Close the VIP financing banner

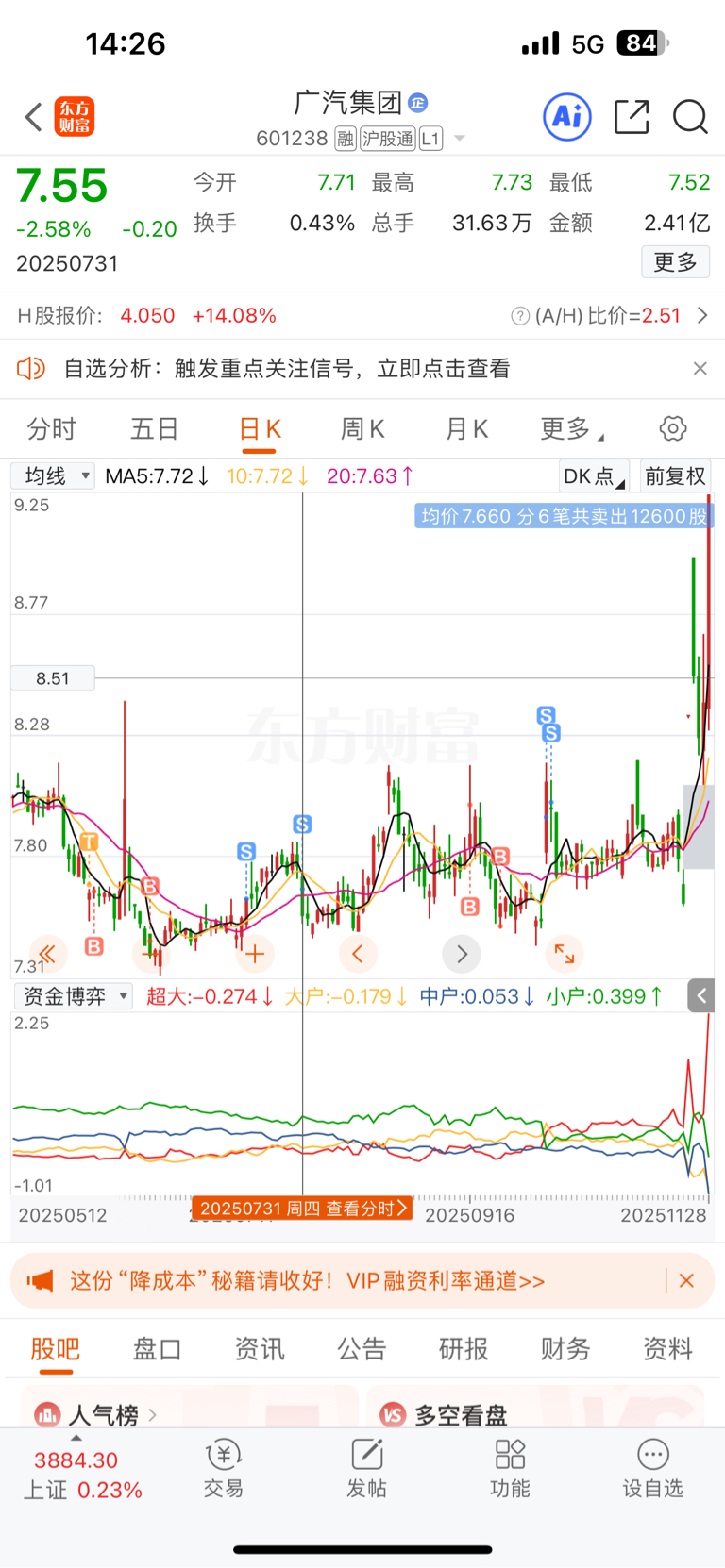click(x=686, y=1280)
